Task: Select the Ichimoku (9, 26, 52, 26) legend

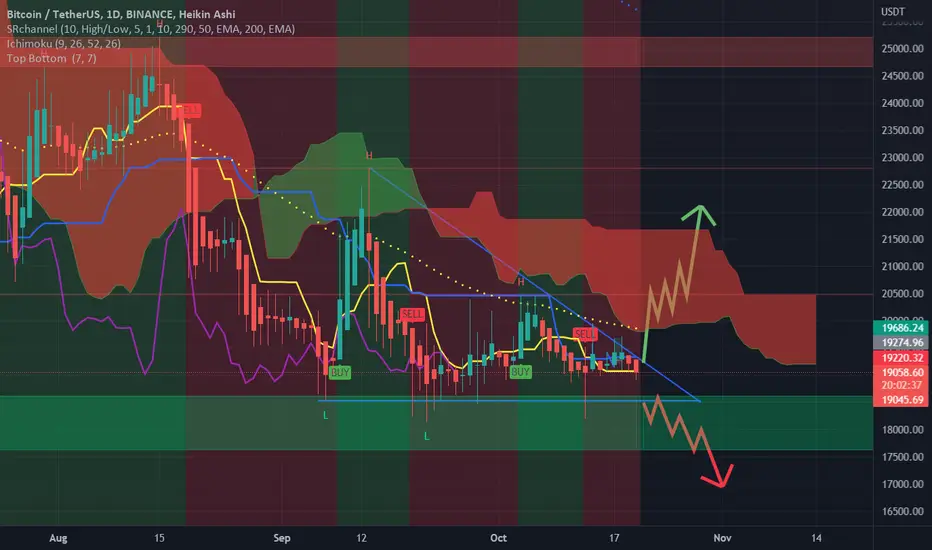Action: point(64,43)
